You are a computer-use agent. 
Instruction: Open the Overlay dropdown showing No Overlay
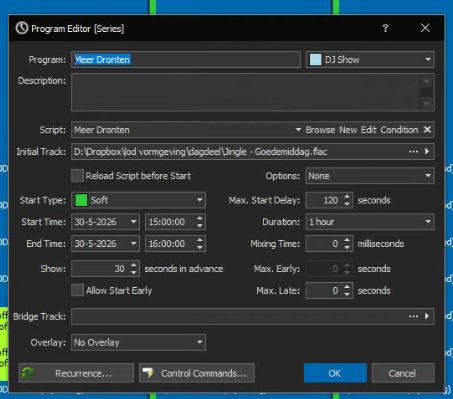pos(138,342)
